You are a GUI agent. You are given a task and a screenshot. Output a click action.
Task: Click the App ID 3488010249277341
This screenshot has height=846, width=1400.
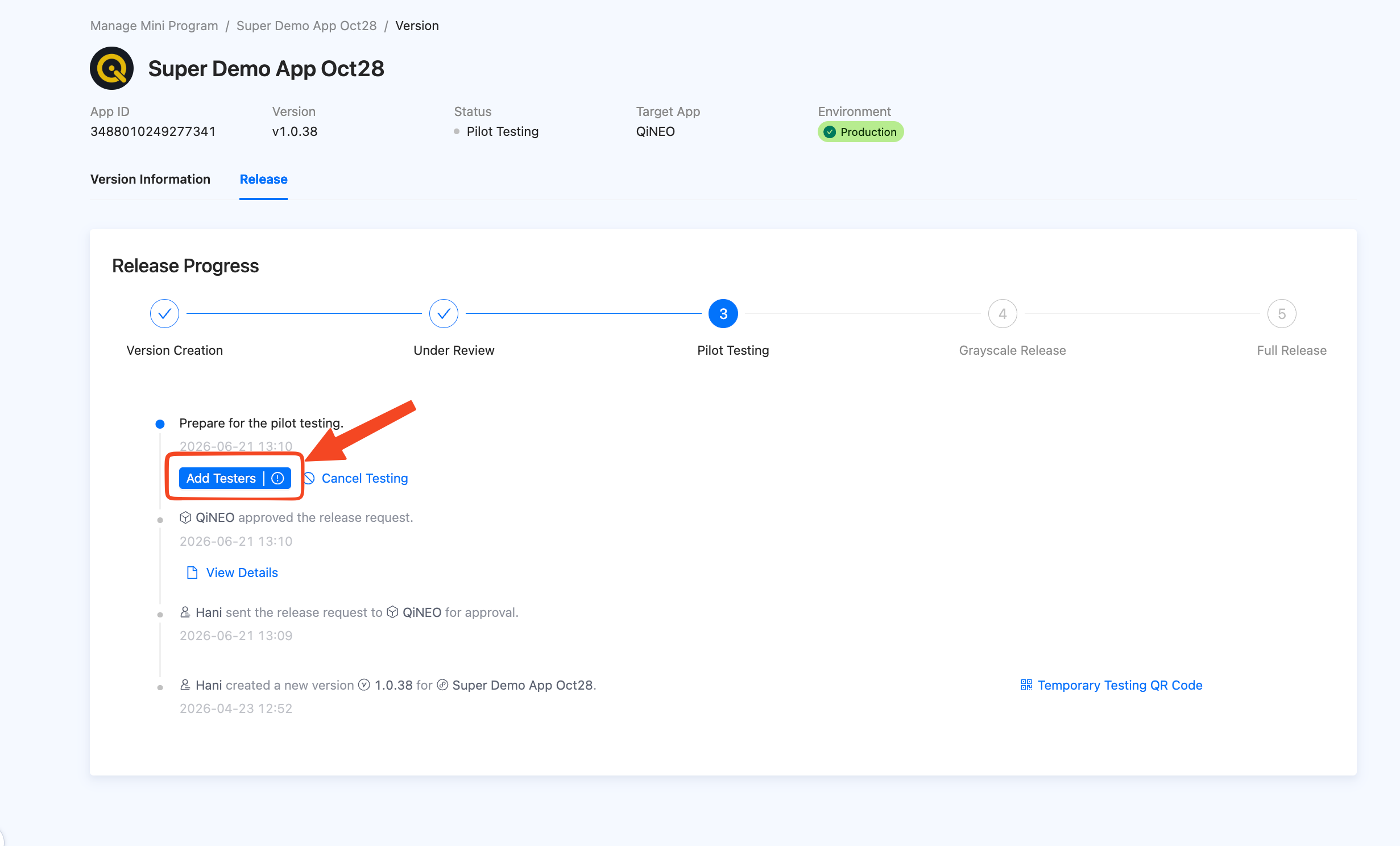click(x=153, y=131)
